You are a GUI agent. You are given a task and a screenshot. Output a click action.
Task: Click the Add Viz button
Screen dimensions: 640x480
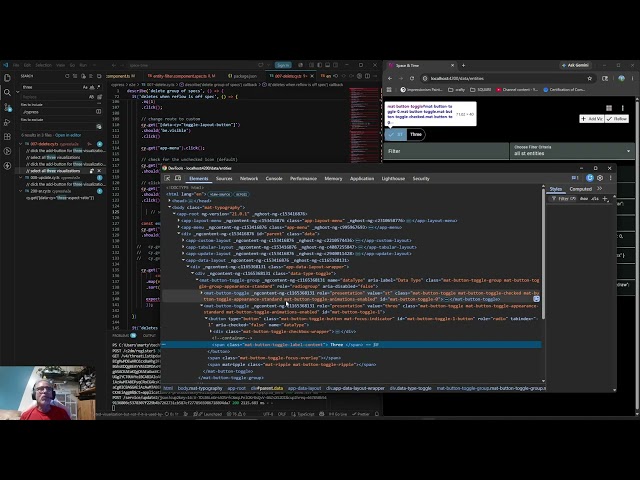pyautogui.click(x=592, y=119)
